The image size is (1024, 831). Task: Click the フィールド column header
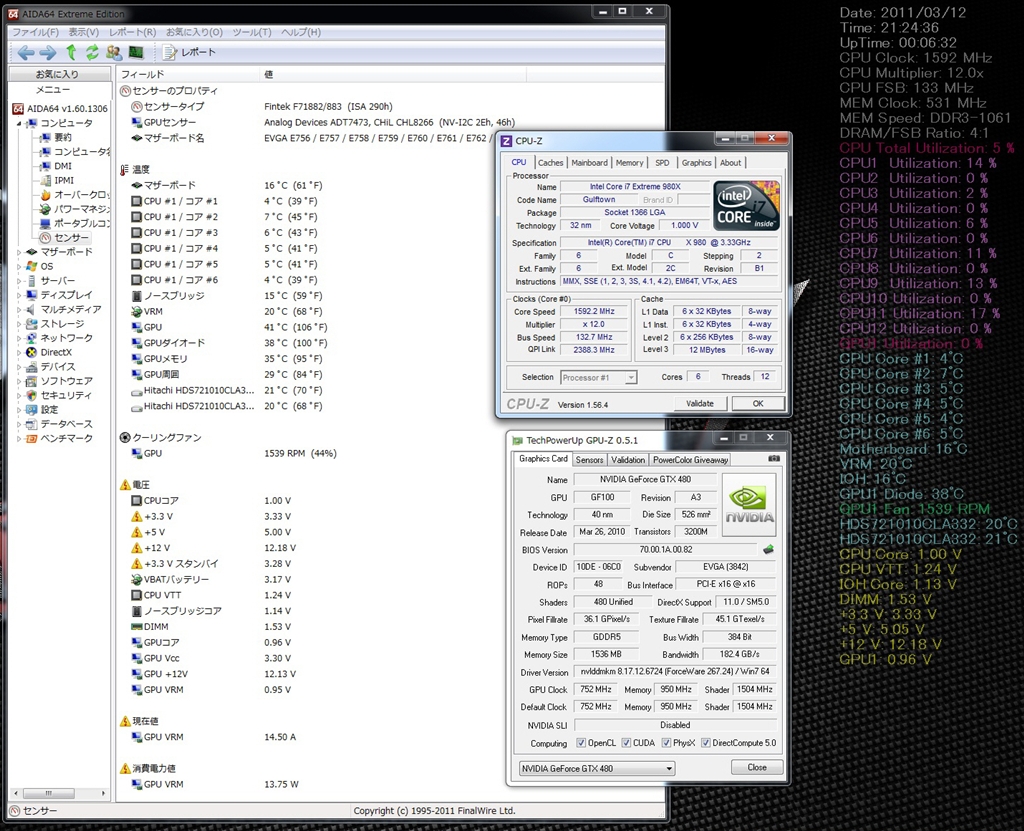188,74
